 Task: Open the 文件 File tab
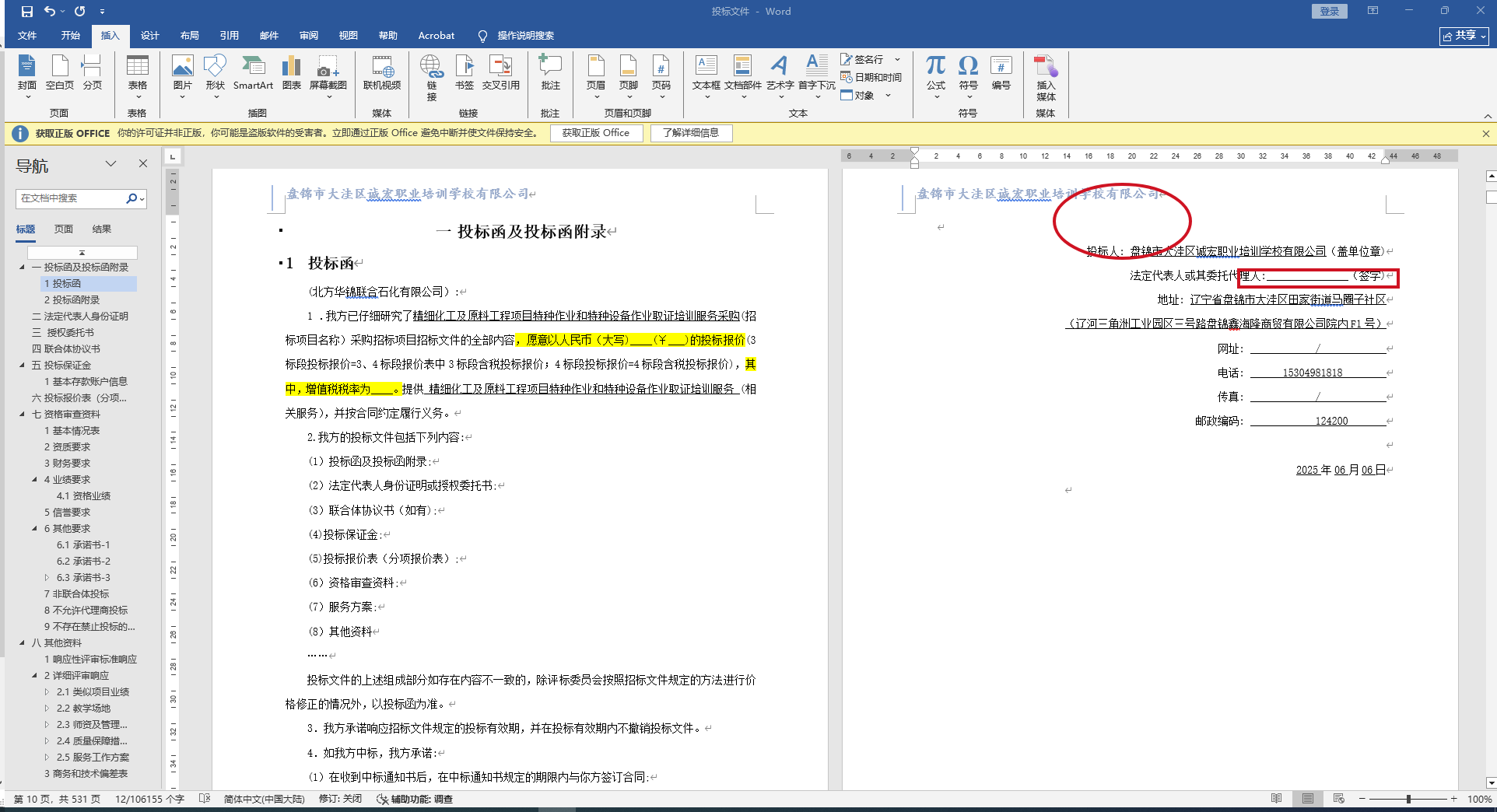pos(27,36)
